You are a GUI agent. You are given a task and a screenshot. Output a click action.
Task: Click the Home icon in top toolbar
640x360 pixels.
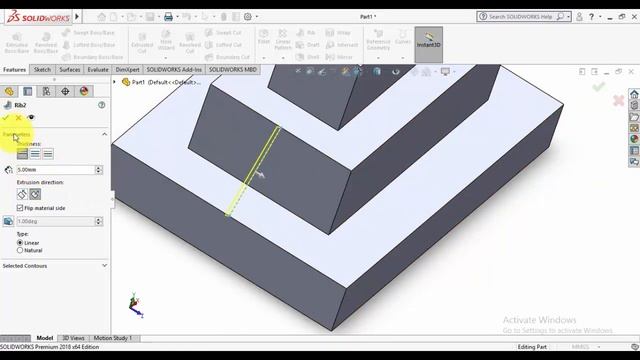101,17
